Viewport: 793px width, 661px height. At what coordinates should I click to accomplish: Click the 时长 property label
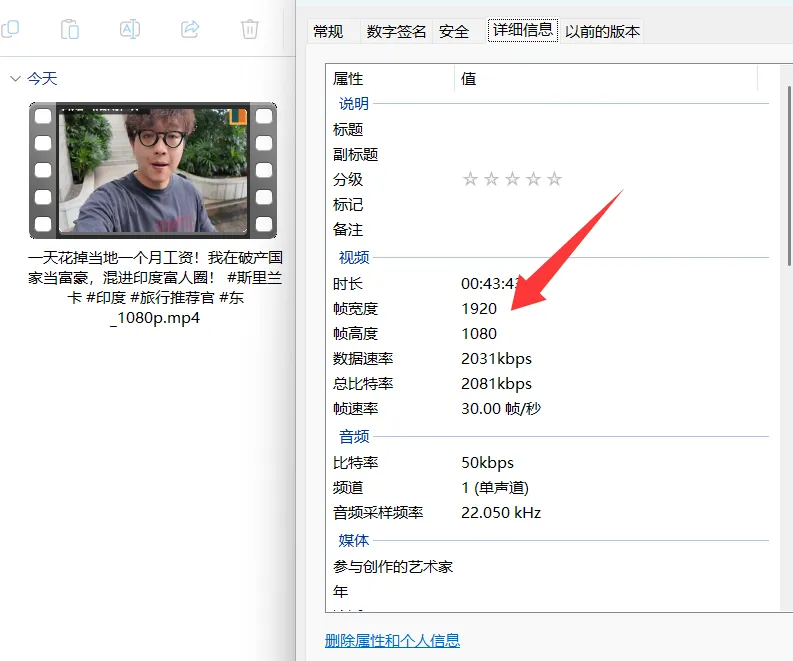click(347, 284)
